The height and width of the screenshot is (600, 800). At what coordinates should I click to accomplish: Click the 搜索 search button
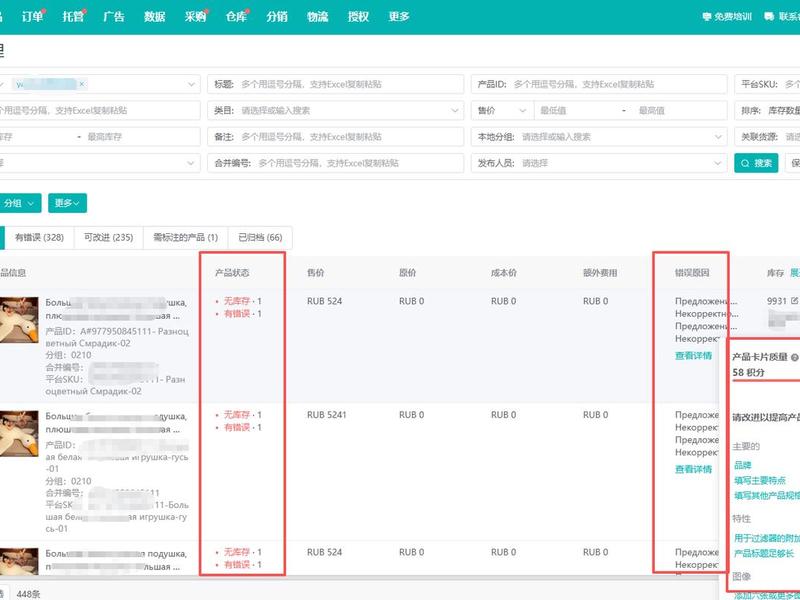click(x=756, y=163)
